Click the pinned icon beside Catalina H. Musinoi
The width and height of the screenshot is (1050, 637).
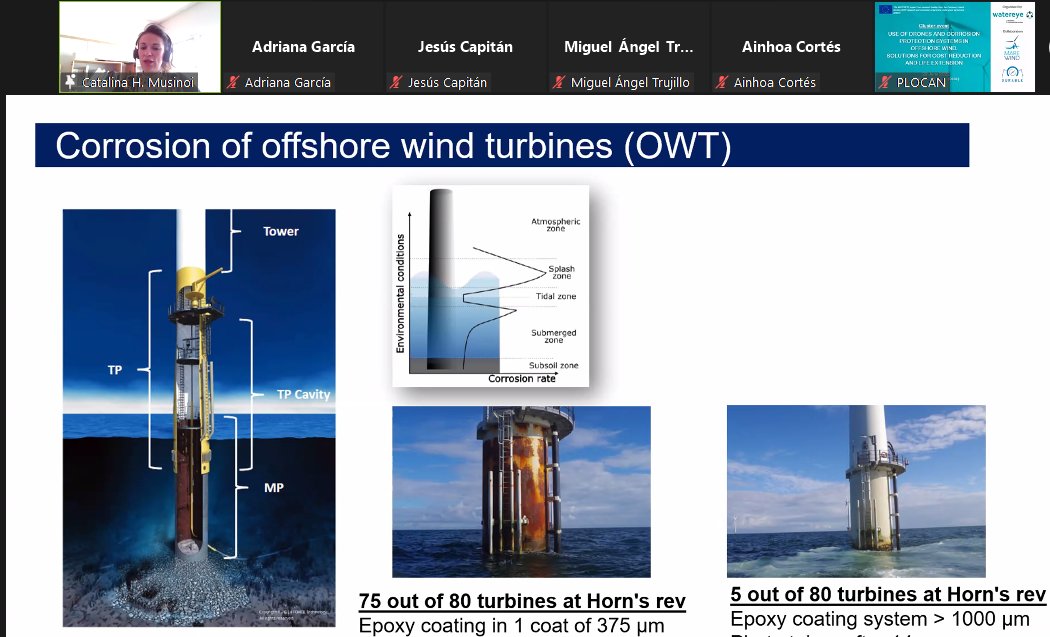coord(70,82)
